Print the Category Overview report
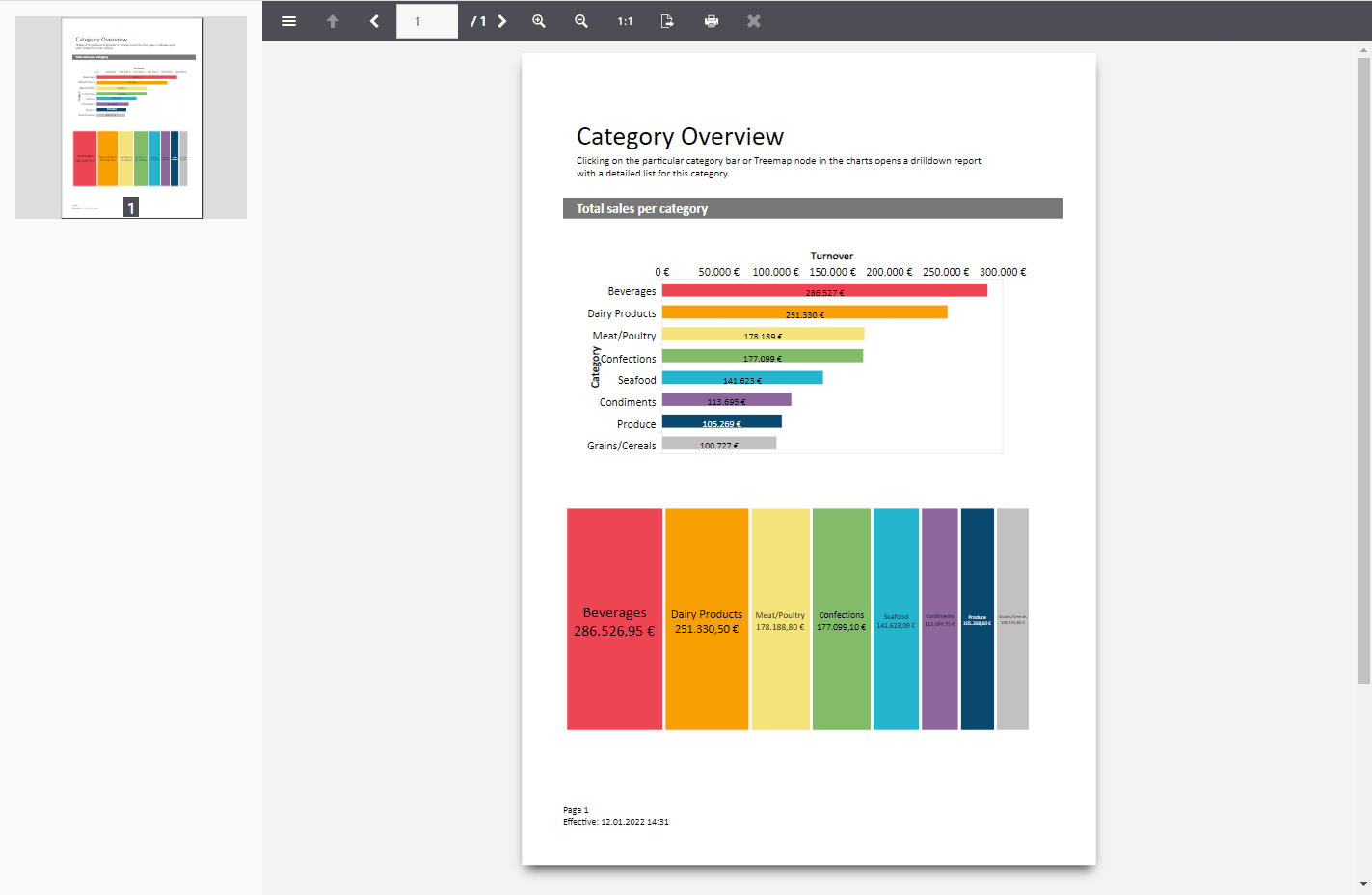Image resolution: width=1372 pixels, height=895 pixels. pos(711,20)
